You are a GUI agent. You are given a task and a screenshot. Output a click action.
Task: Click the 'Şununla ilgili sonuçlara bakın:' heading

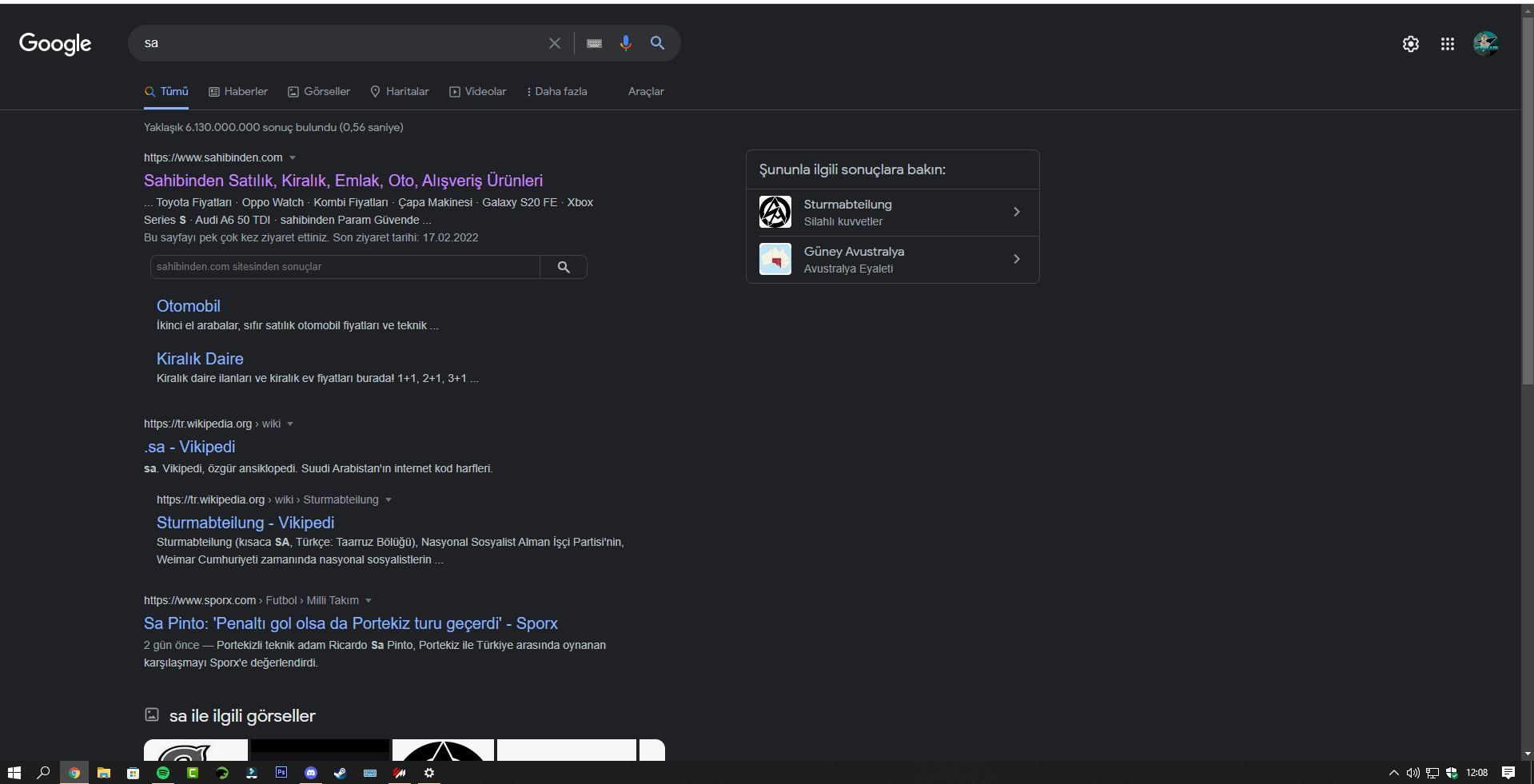852,169
